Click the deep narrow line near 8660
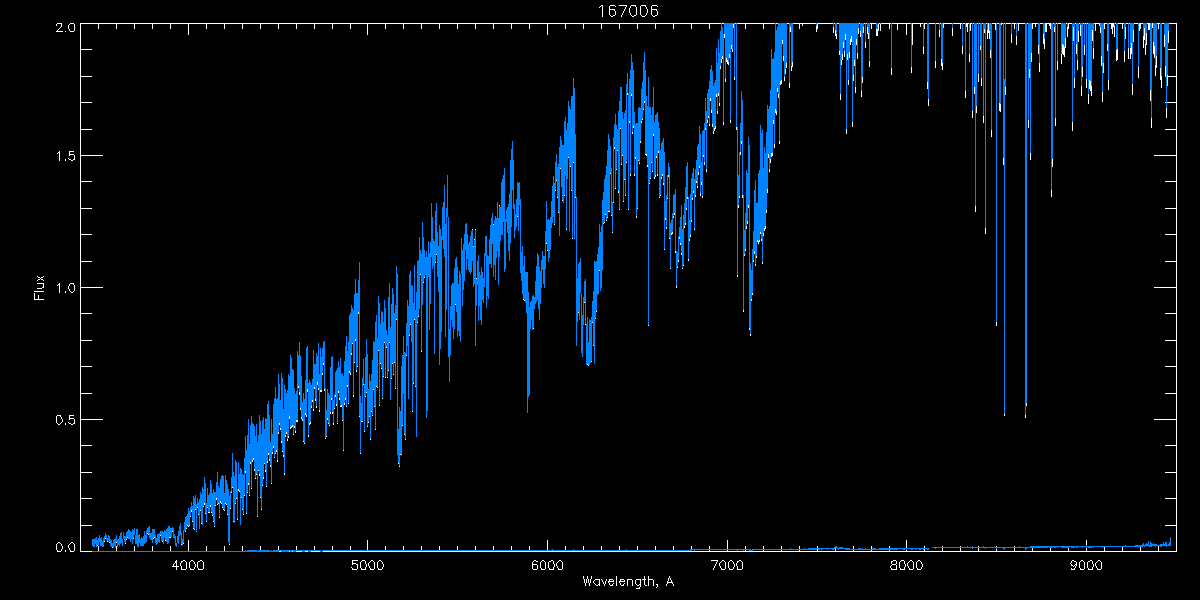Image resolution: width=1200 pixels, height=600 pixels. point(1025,413)
